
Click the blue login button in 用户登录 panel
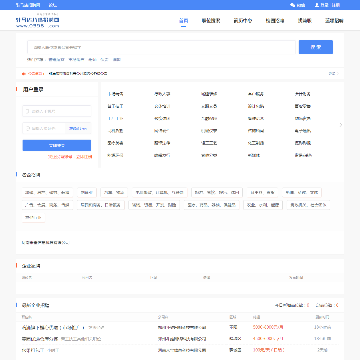(x=57, y=145)
